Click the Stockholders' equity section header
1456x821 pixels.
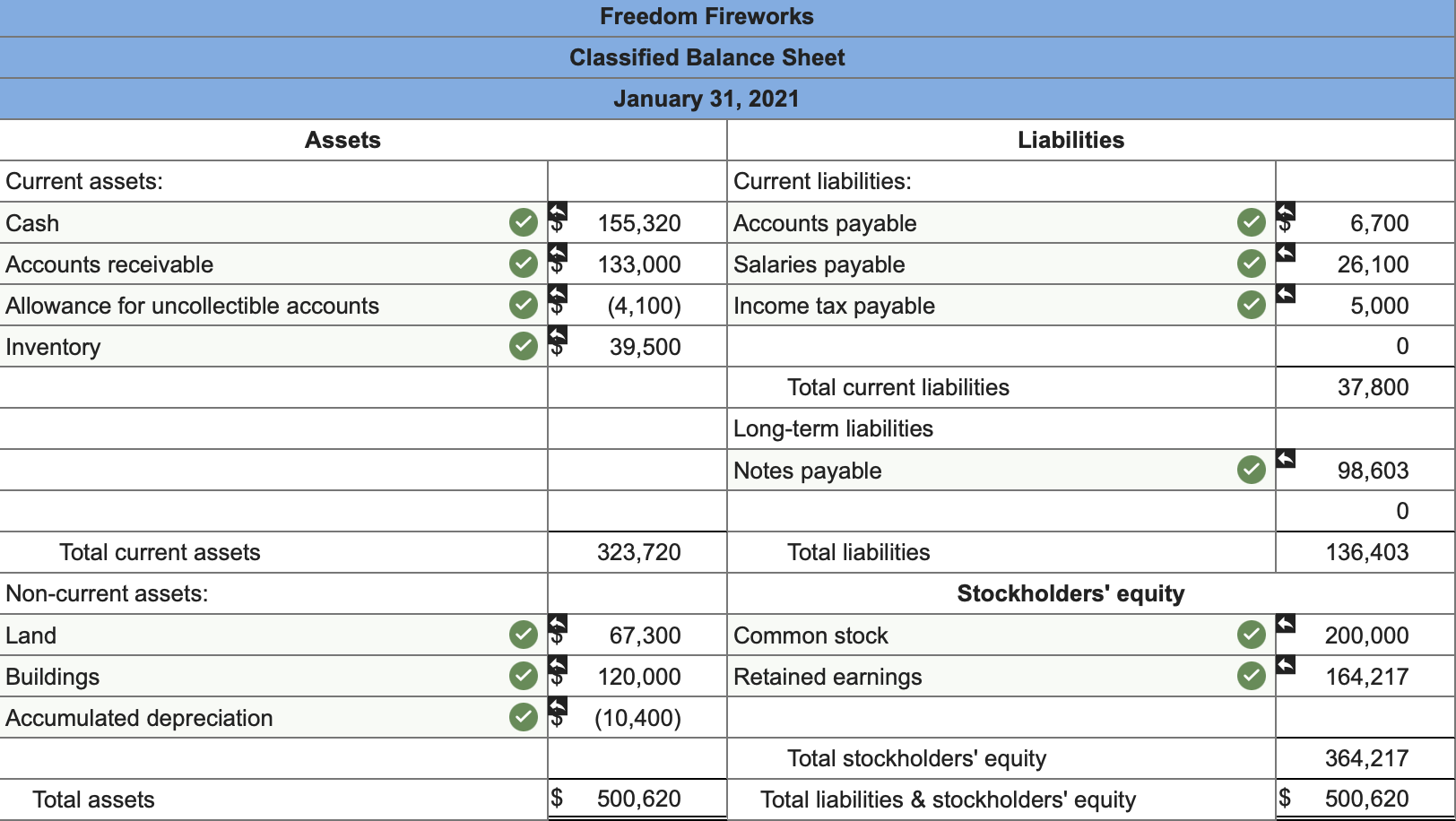coord(1070,593)
